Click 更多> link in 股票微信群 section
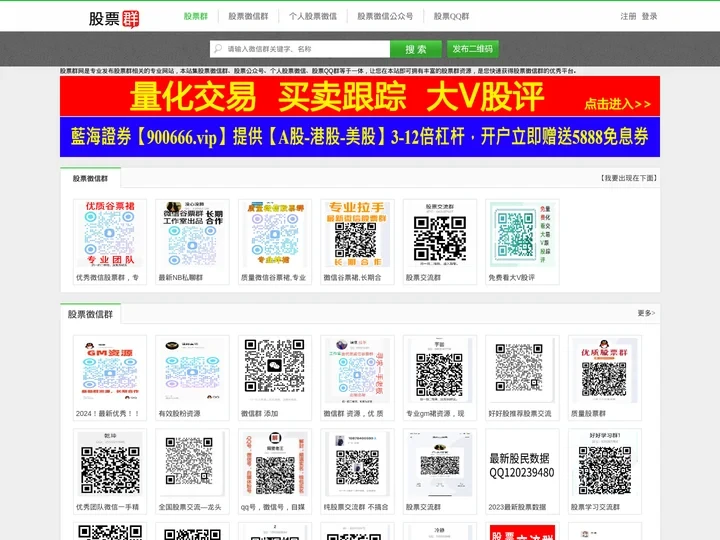The width and height of the screenshot is (720, 540). click(x=646, y=313)
